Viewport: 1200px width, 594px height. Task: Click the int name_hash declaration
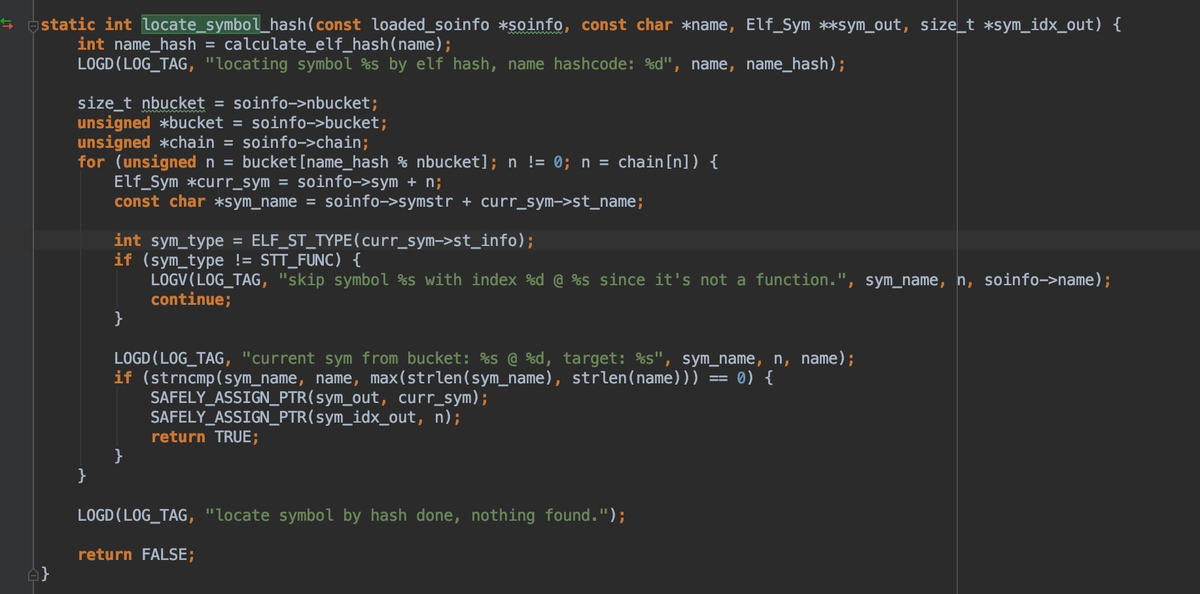click(136, 44)
